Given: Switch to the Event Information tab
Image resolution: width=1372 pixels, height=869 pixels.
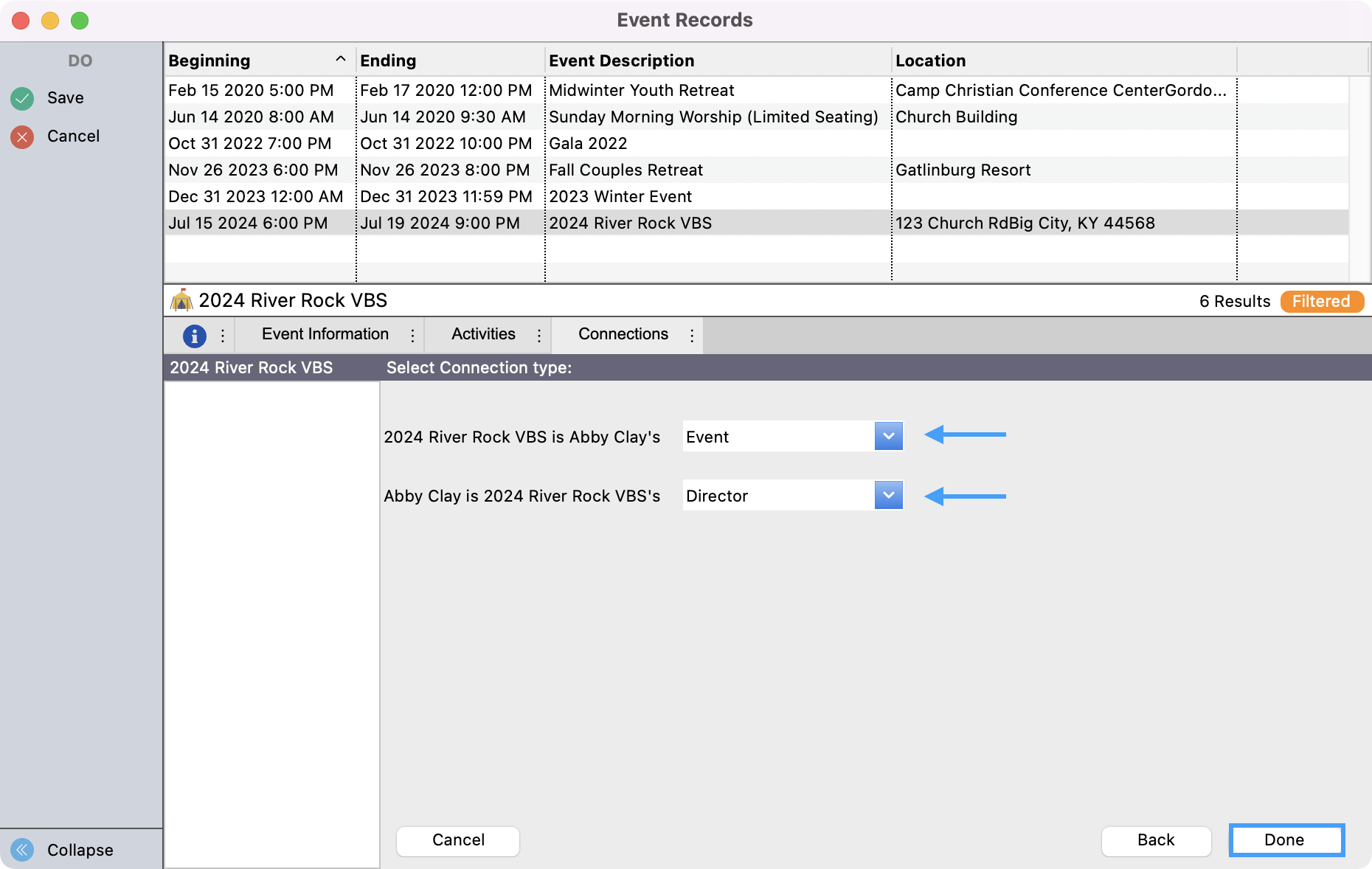Looking at the screenshot, I should pyautogui.click(x=325, y=334).
